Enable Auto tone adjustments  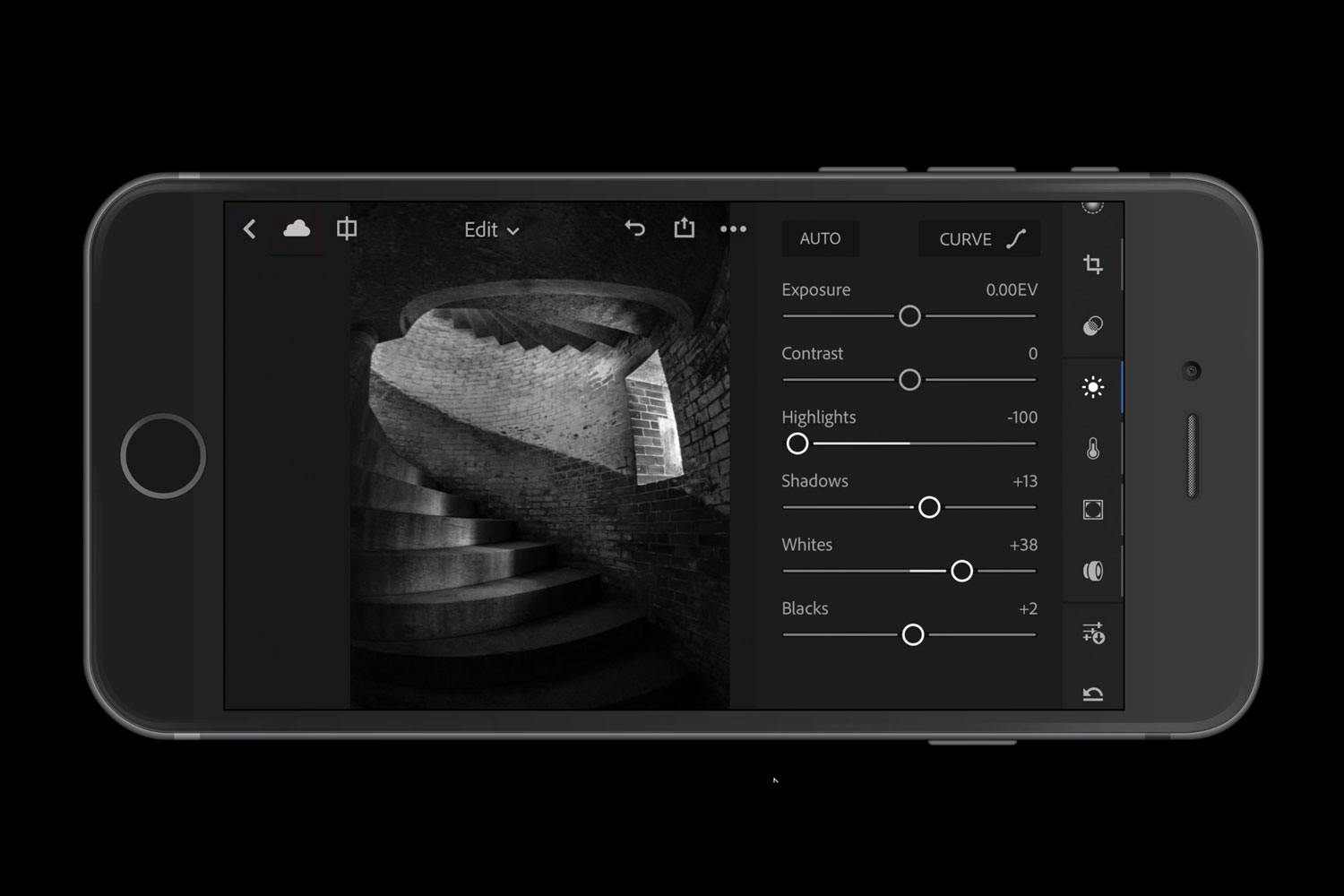point(820,238)
